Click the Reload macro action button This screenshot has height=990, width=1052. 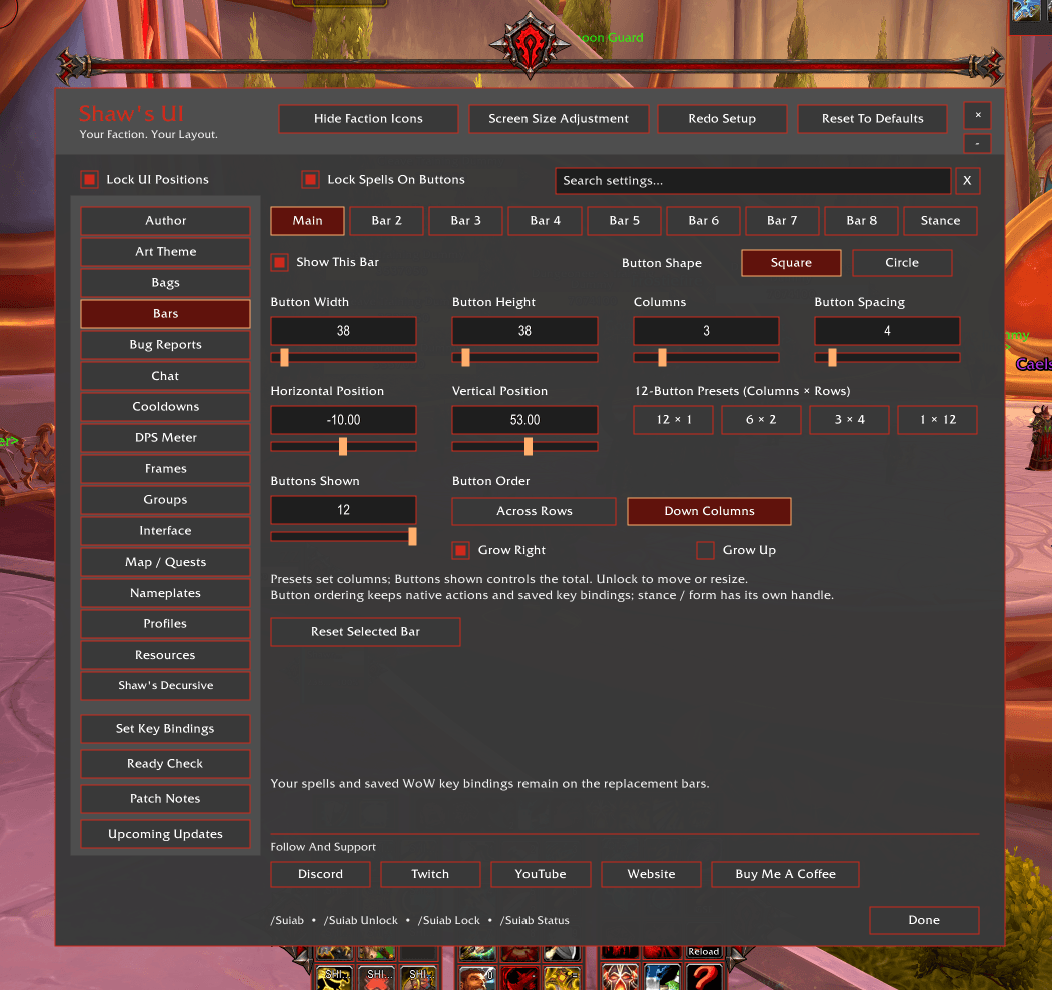[x=703, y=952]
